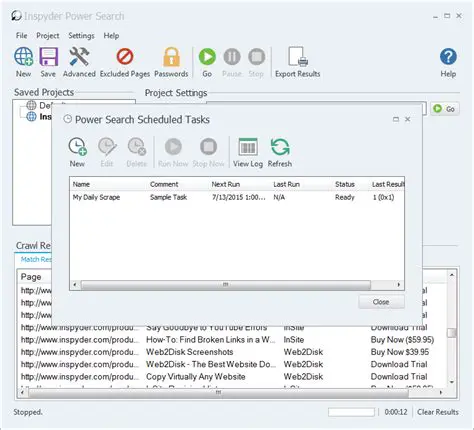Start crawl with green Go toolbar icon
The height and width of the screenshot is (430, 474).
pyautogui.click(x=207, y=56)
